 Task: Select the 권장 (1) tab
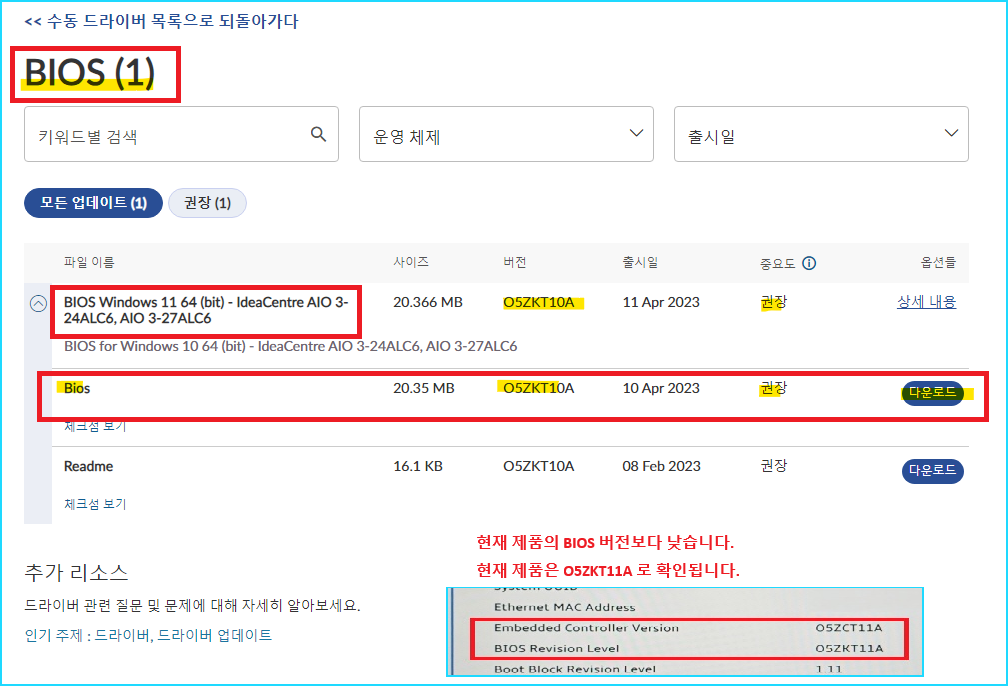pos(207,203)
